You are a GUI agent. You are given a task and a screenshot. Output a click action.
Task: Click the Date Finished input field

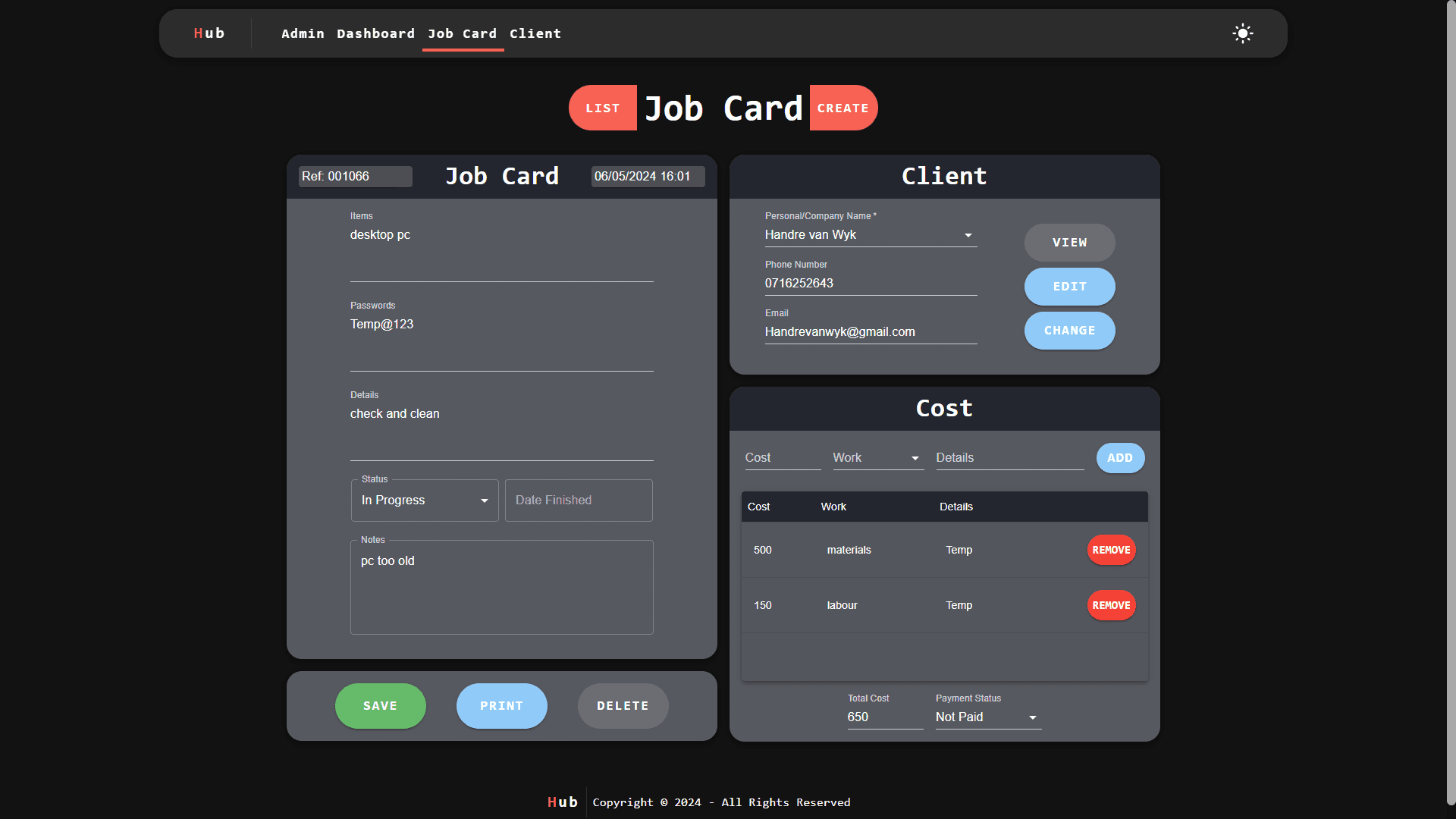tap(579, 500)
